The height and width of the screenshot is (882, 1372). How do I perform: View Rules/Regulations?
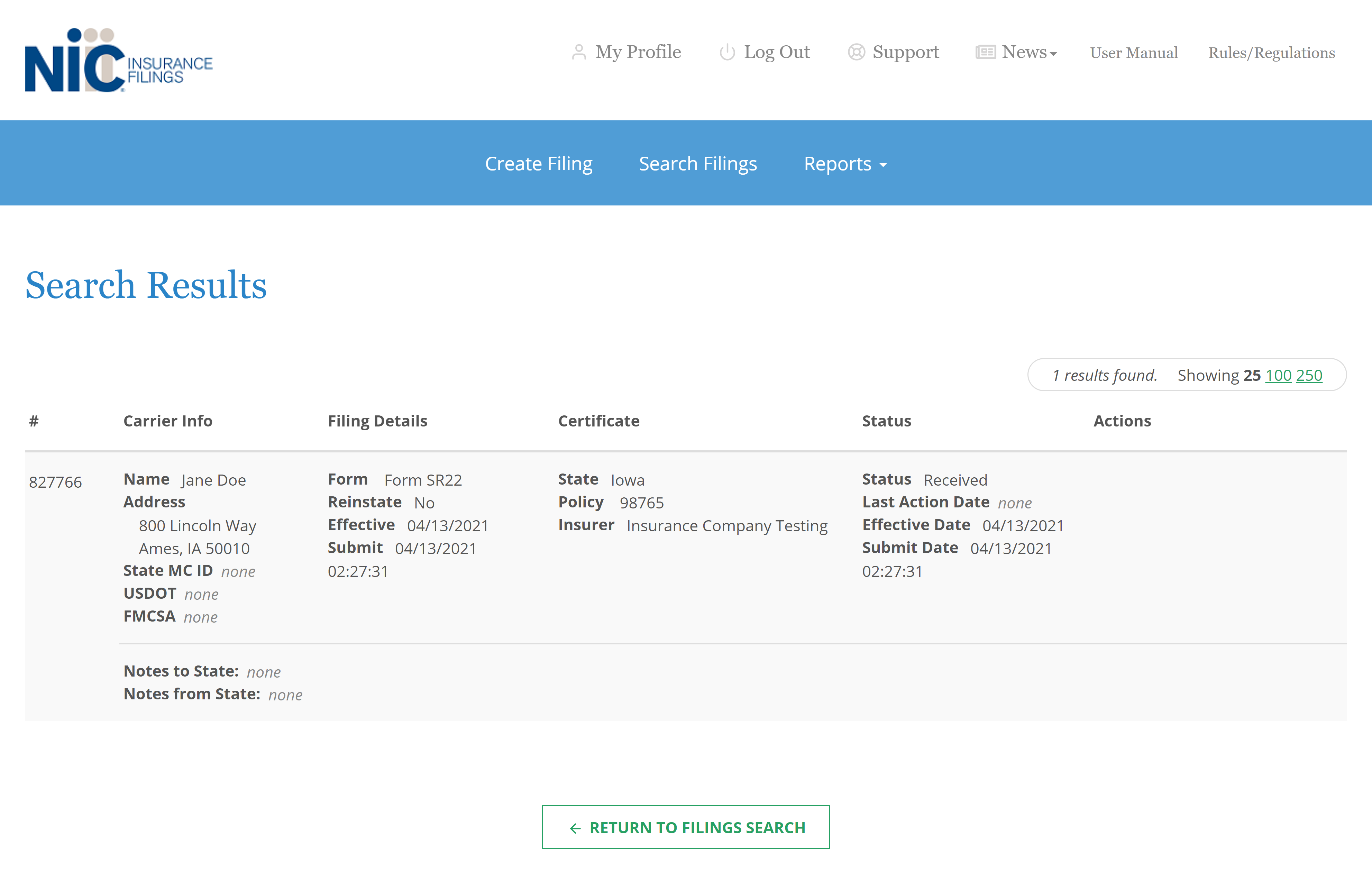[x=1271, y=53]
